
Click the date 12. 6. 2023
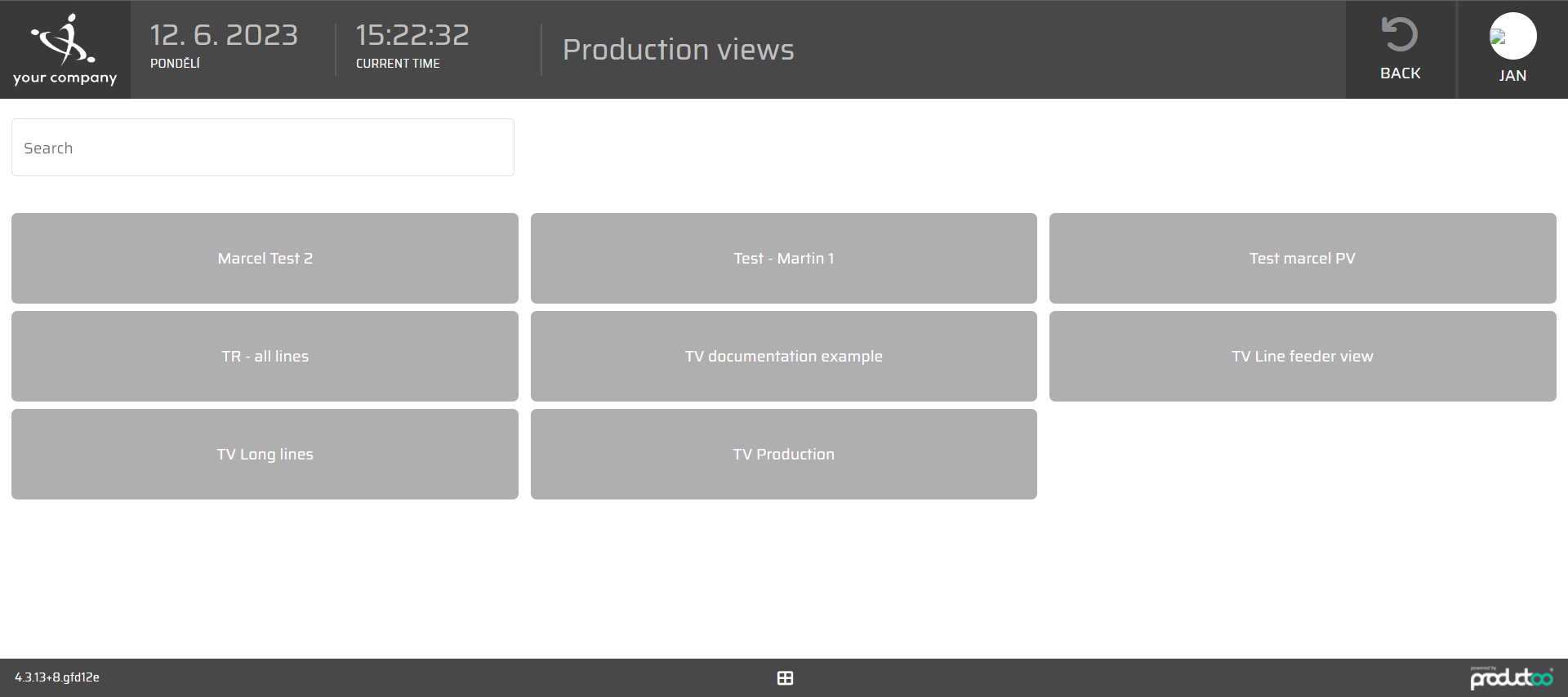[224, 35]
